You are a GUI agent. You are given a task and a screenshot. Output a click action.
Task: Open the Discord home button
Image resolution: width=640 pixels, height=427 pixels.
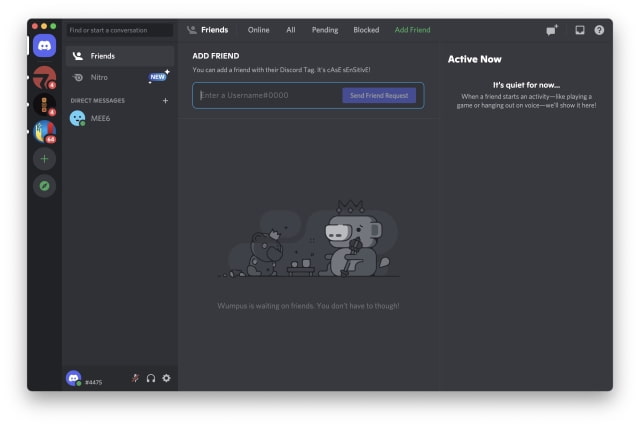coord(44,45)
